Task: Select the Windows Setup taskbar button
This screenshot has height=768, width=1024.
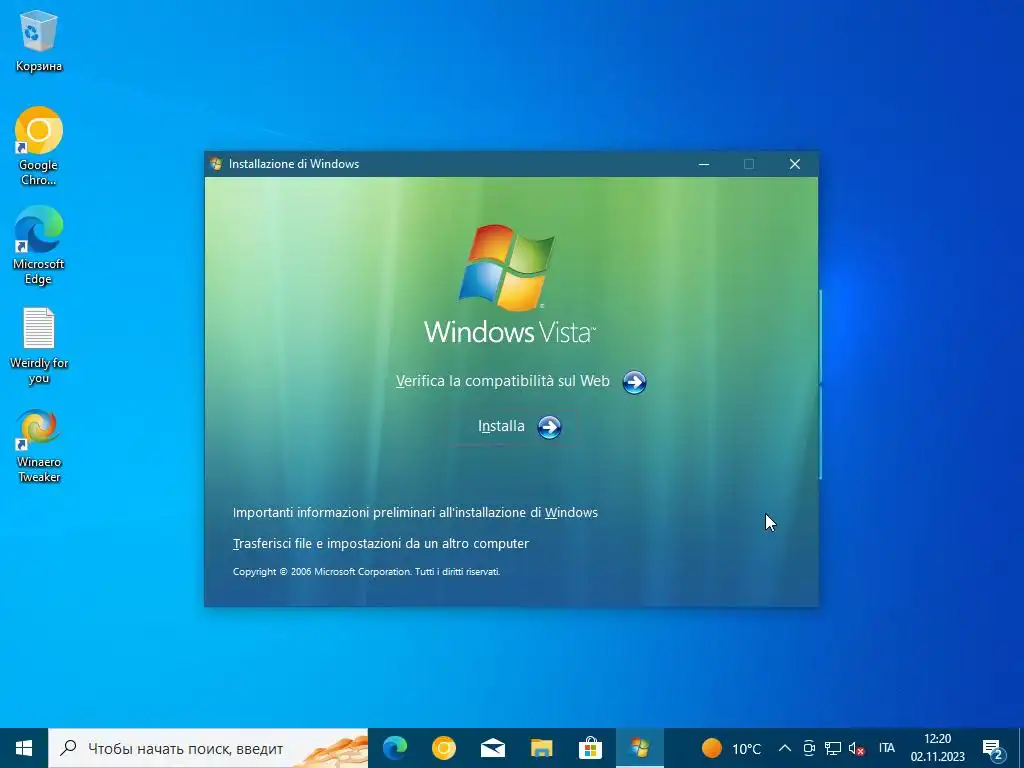Action: click(x=639, y=748)
